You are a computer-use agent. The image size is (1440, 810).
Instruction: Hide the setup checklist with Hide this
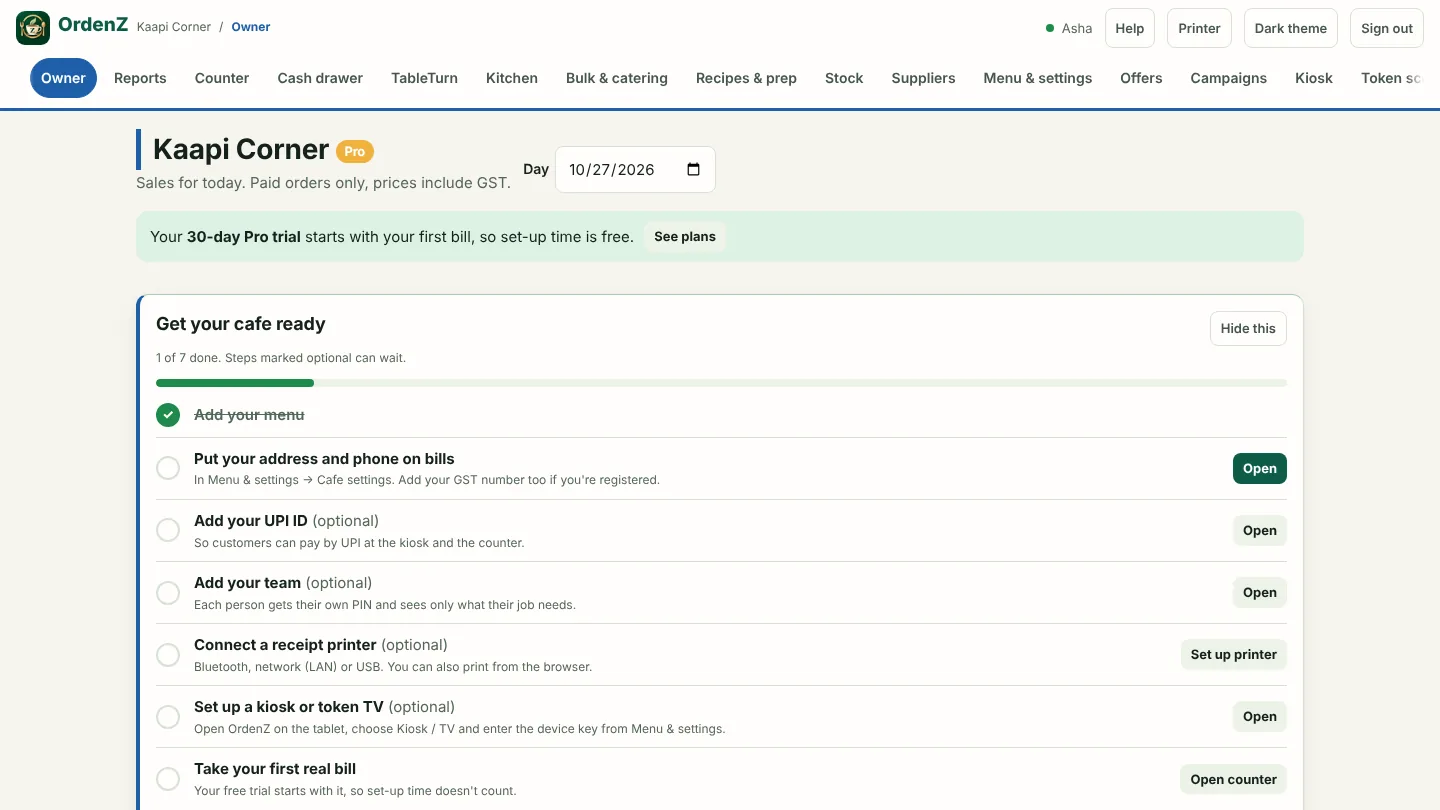1248,328
